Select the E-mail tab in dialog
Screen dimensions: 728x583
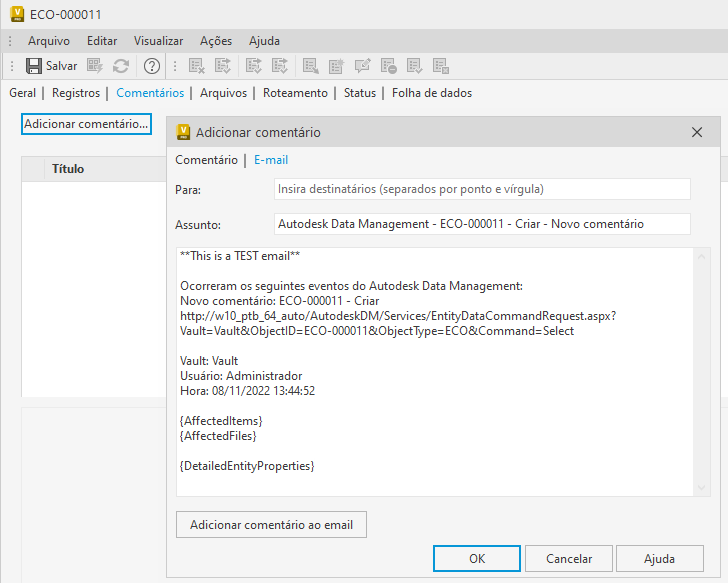271,160
